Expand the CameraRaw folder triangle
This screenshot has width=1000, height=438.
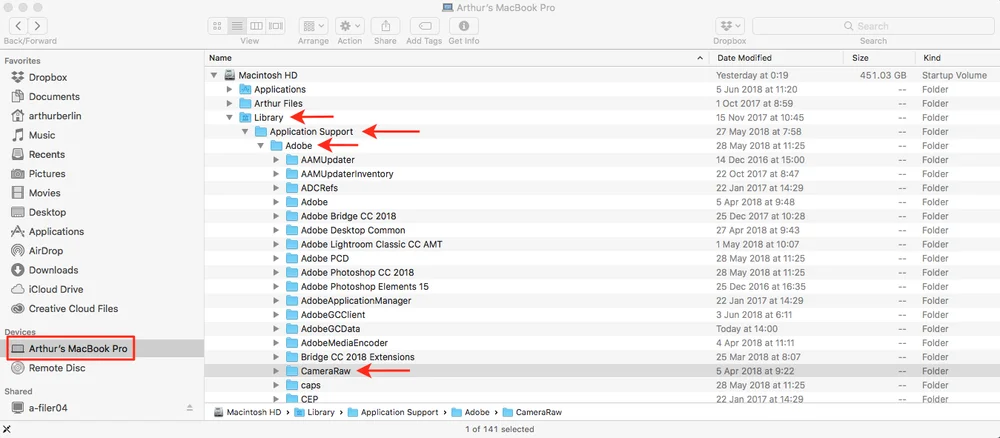276,371
